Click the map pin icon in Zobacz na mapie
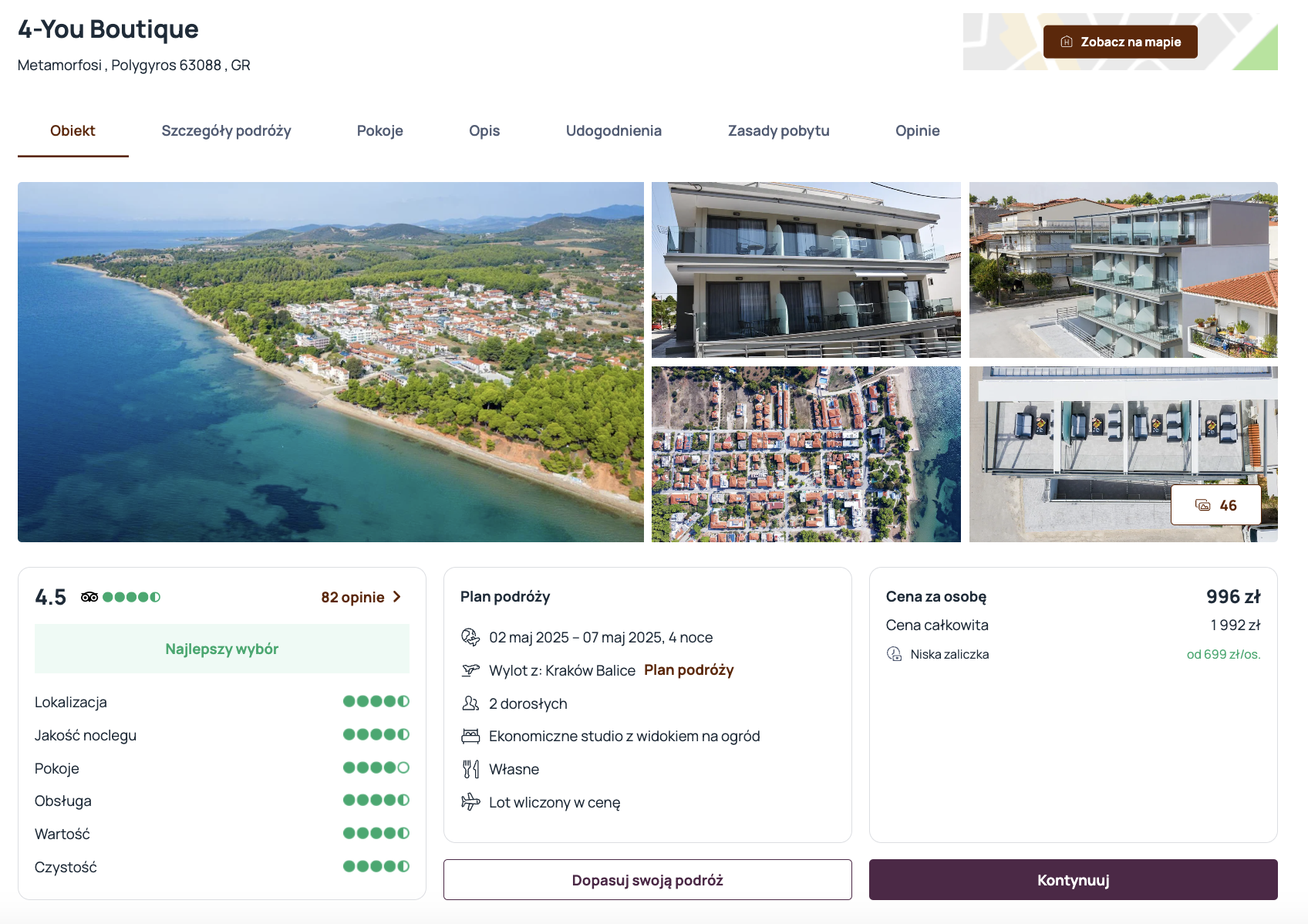The image size is (1308, 924). [x=1067, y=42]
